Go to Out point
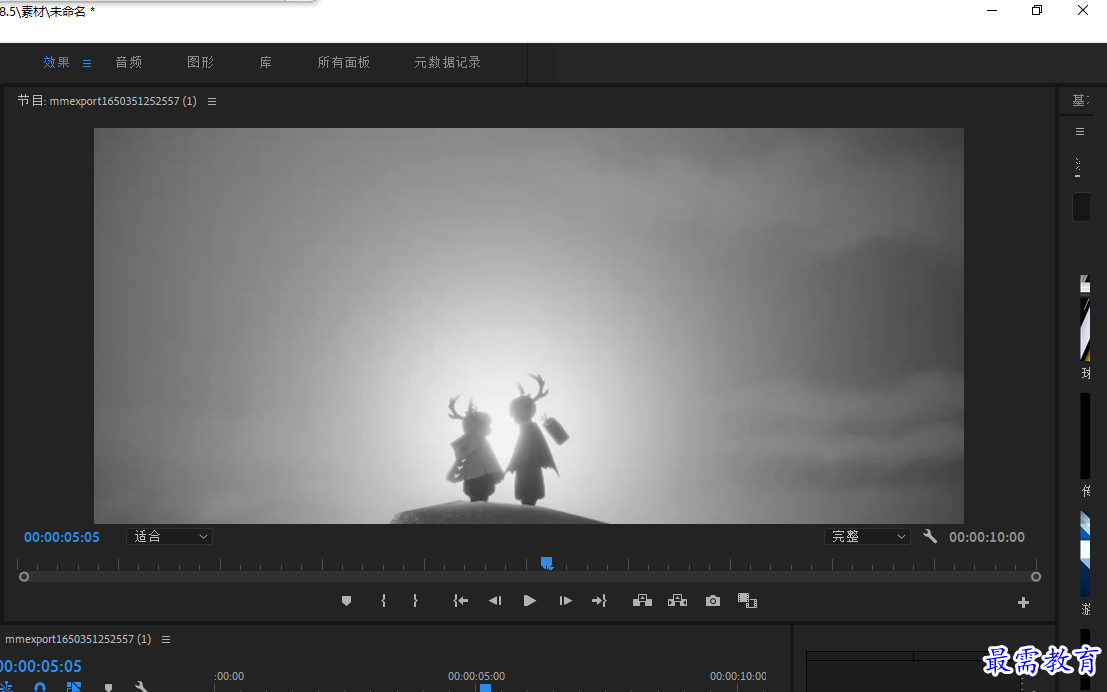The image size is (1107, 692). (599, 601)
